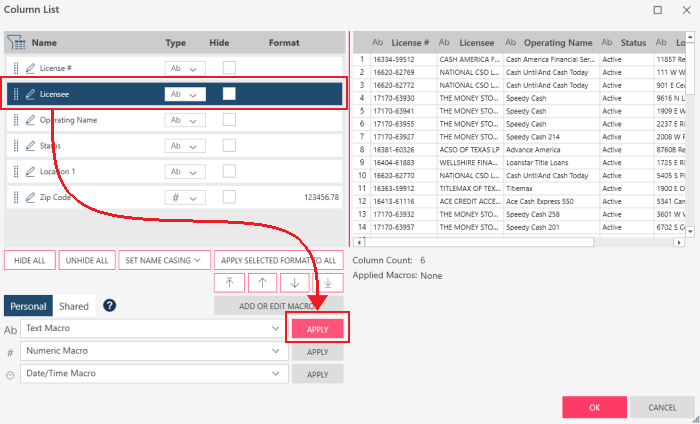This screenshot has height=424, width=700.
Task: Toggle Hide checkbox for Licensee row
Action: pos(230,94)
